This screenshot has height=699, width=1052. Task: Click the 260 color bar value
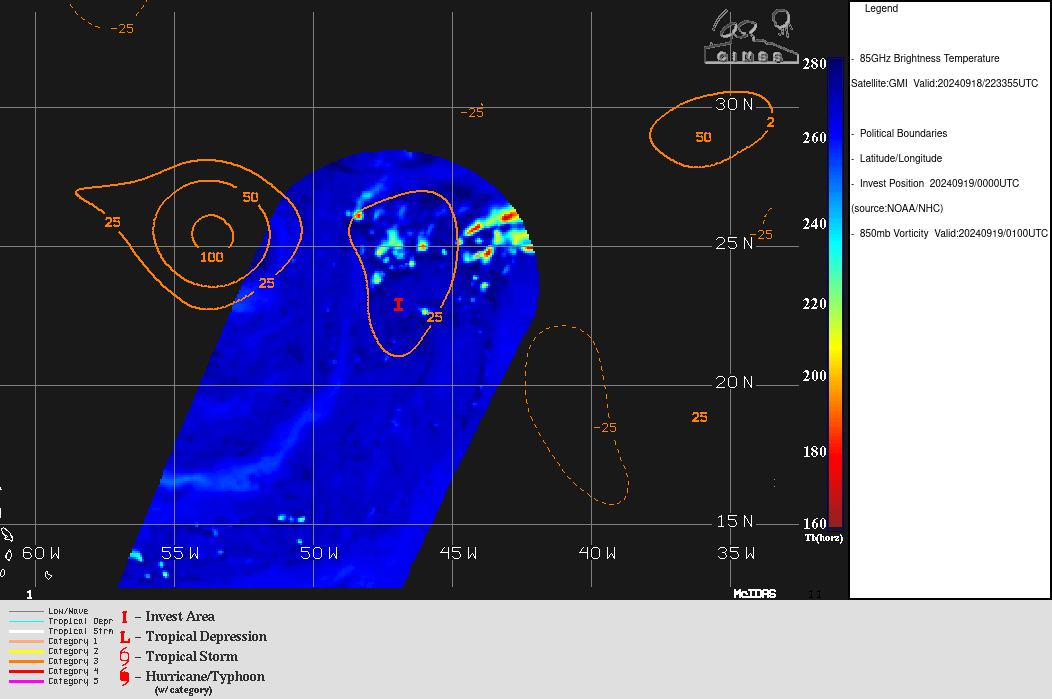point(814,138)
